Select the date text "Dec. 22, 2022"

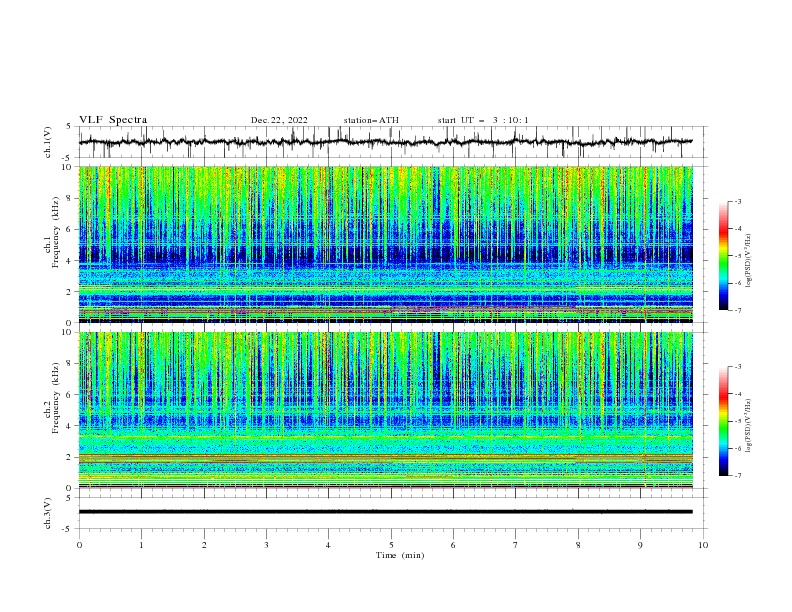(279, 120)
